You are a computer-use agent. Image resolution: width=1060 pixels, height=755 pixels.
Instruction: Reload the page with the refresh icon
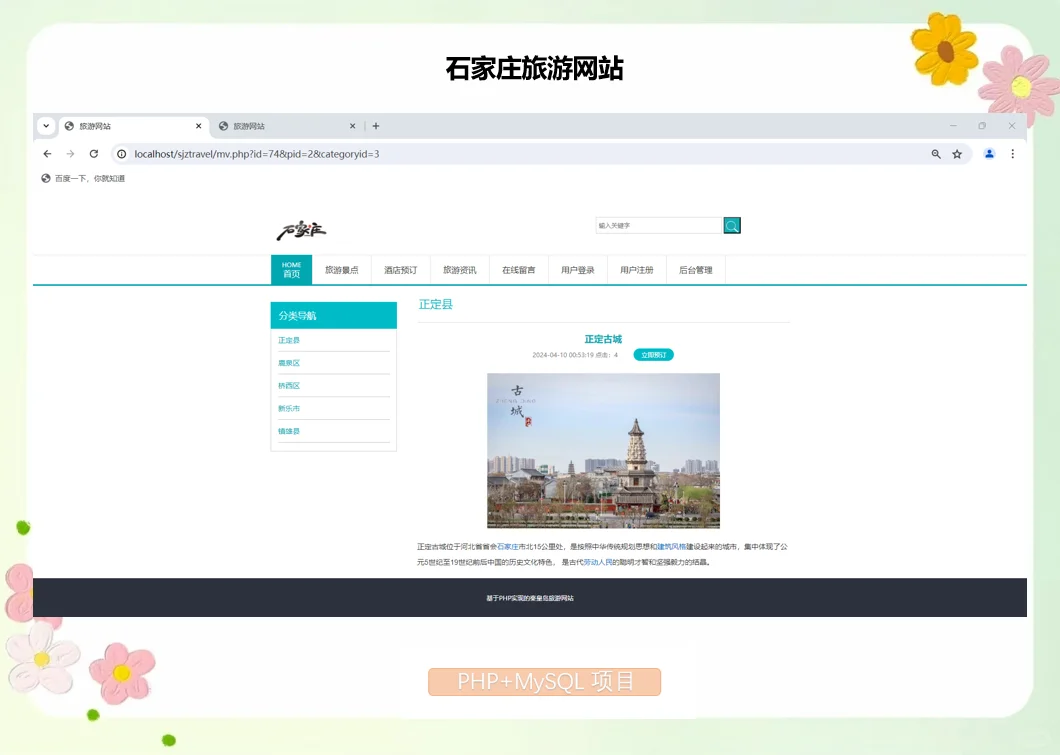93,154
